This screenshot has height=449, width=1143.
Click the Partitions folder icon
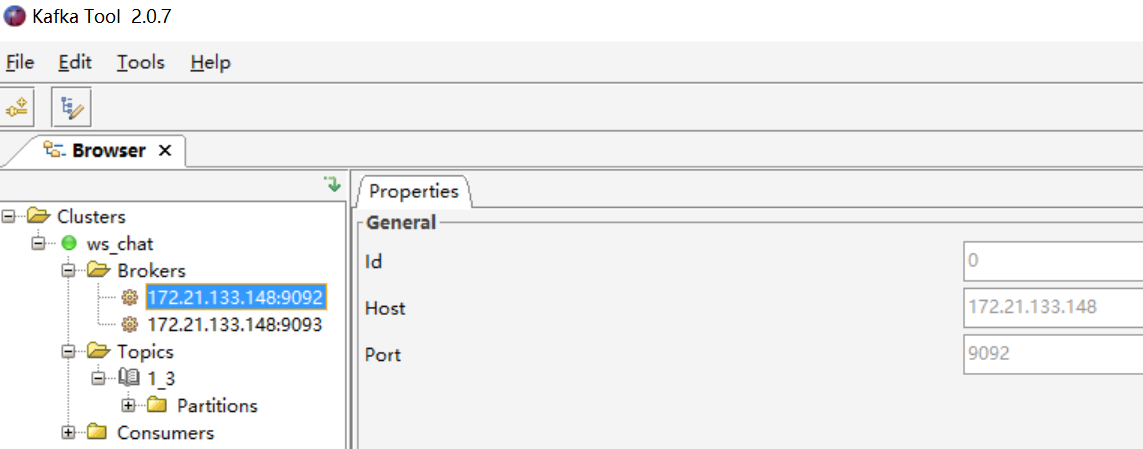[157, 405]
